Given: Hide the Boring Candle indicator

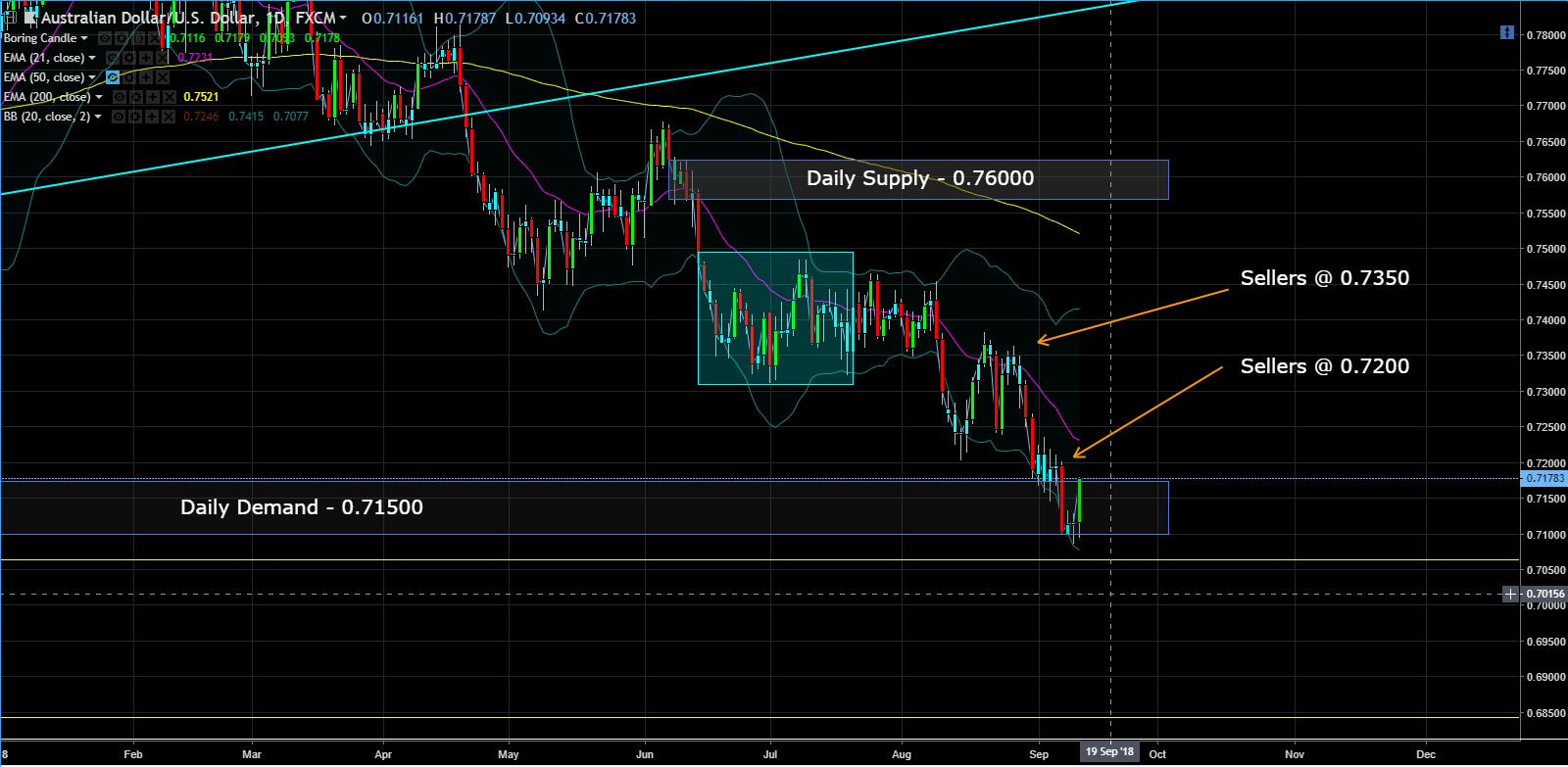Looking at the screenshot, I should coord(104,38).
